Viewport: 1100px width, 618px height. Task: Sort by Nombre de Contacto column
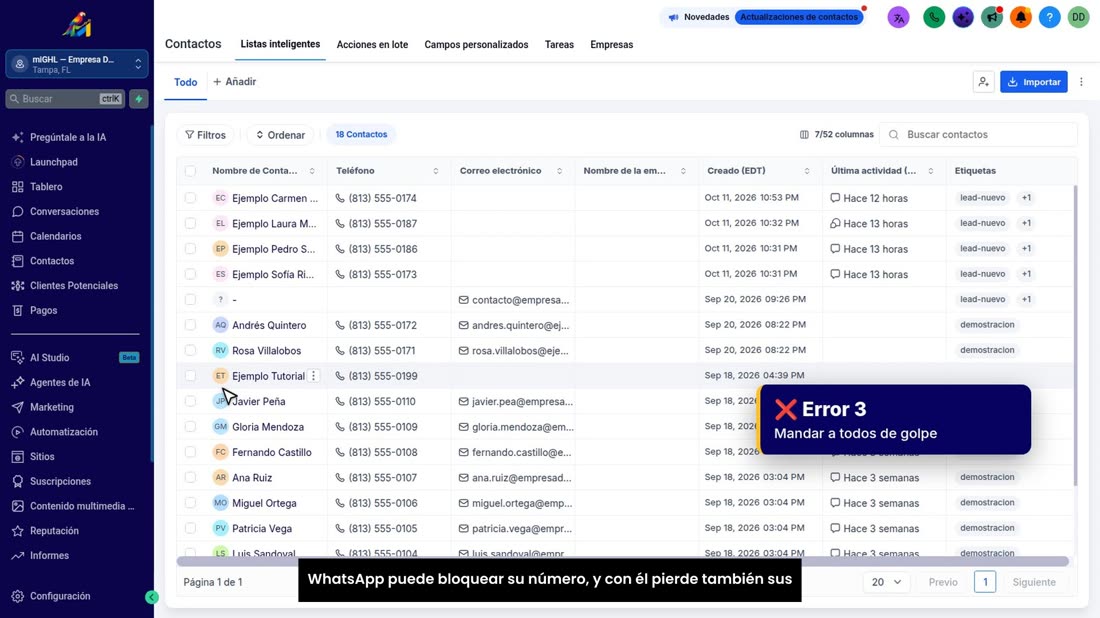click(312, 171)
